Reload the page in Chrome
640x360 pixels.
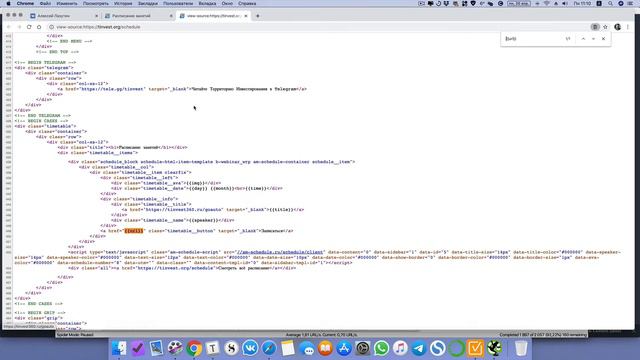(29, 27)
